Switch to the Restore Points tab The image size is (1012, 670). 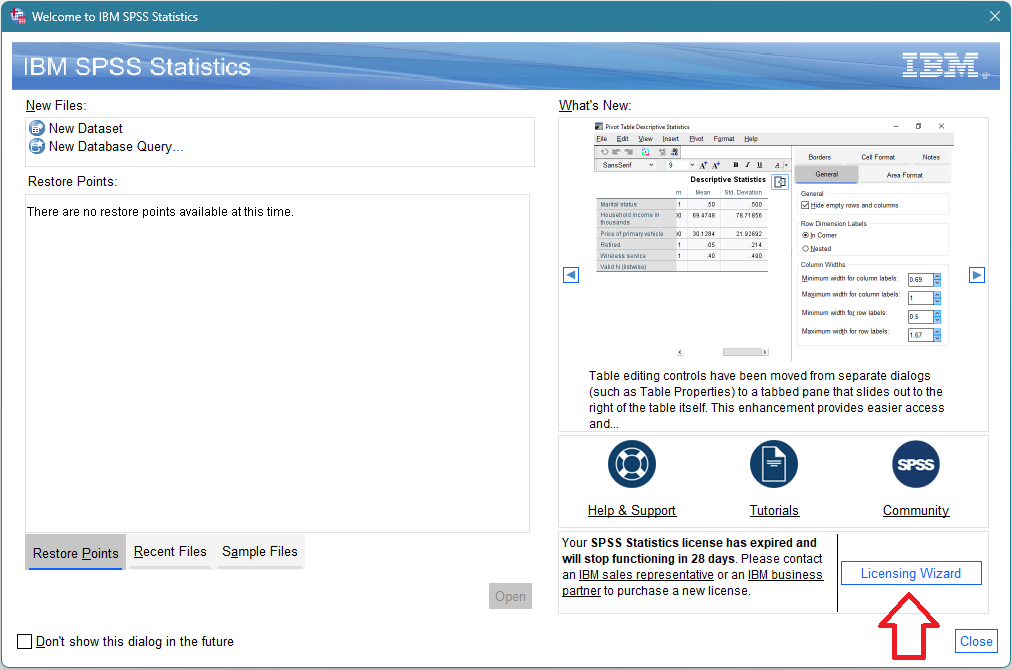[76, 553]
